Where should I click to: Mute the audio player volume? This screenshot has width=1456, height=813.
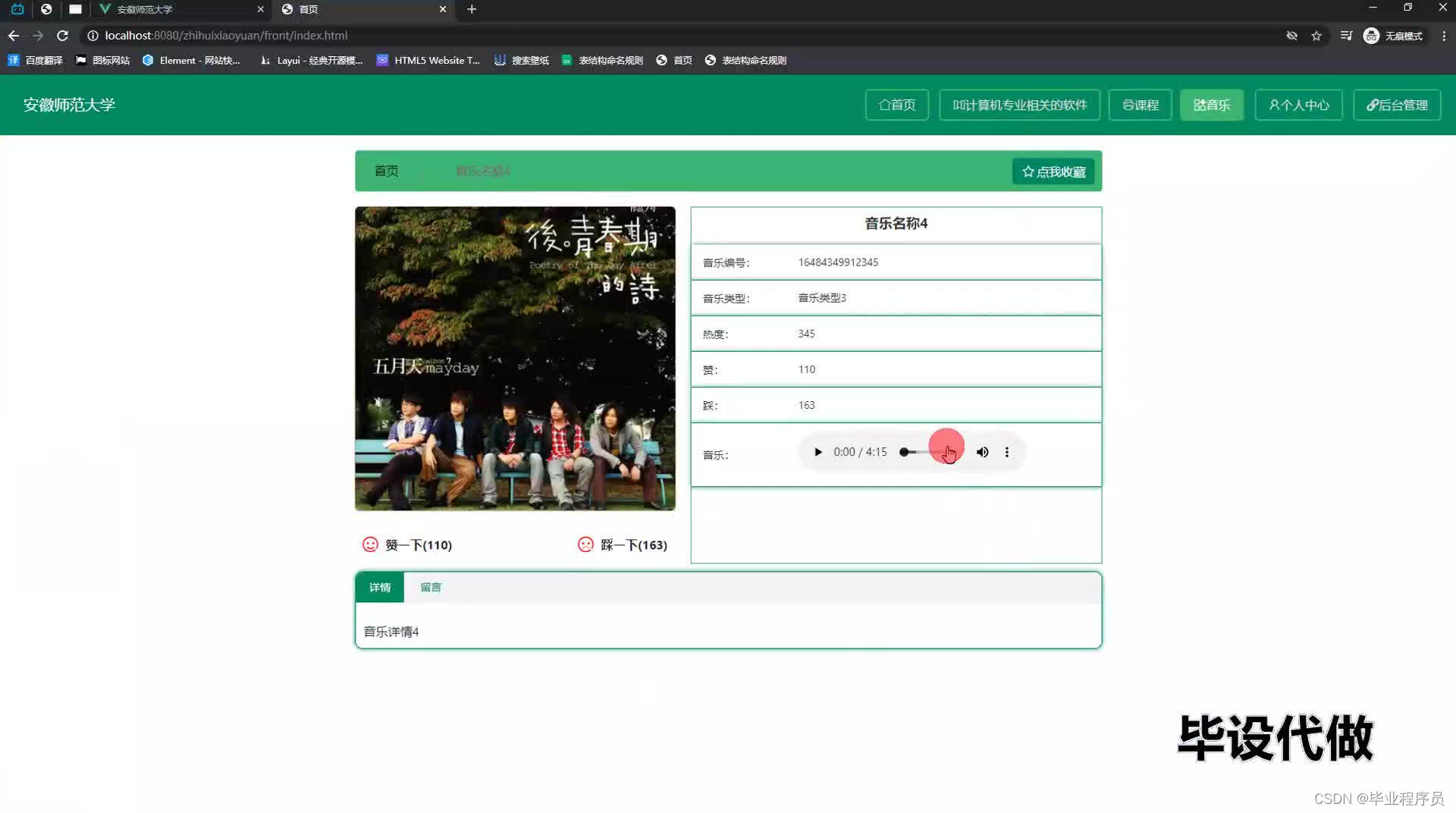(x=982, y=452)
